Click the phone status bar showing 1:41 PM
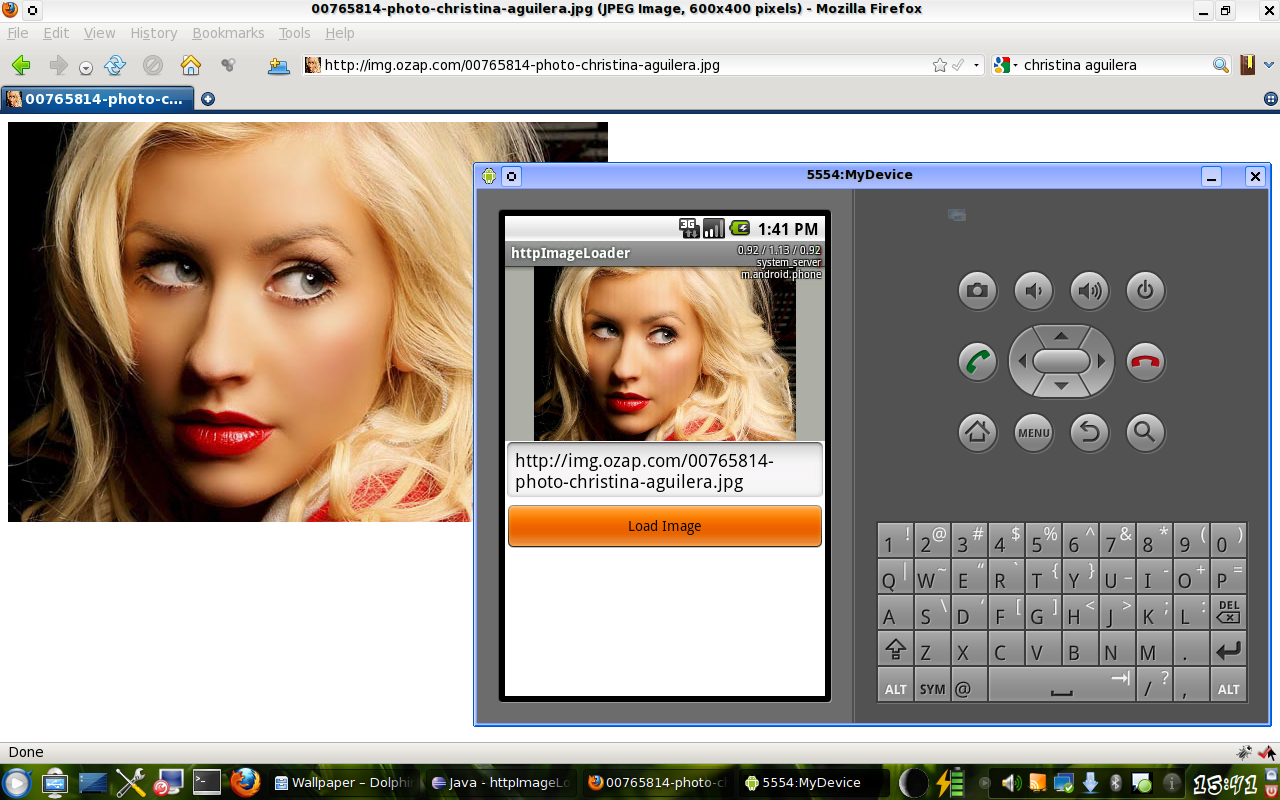Viewport: 1280px width, 800px height. (665, 228)
